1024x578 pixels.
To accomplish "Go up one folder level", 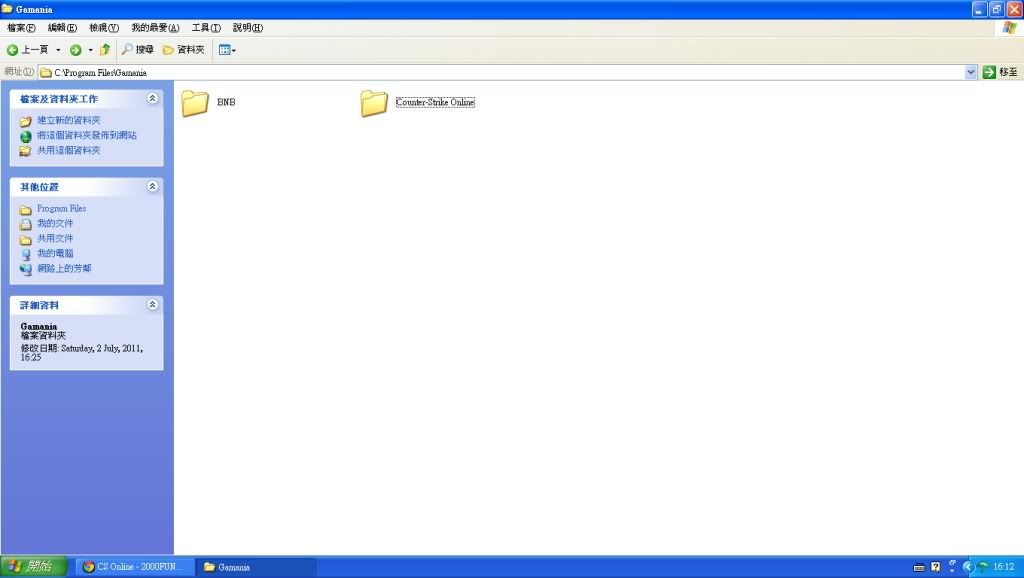I will [x=104, y=50].
